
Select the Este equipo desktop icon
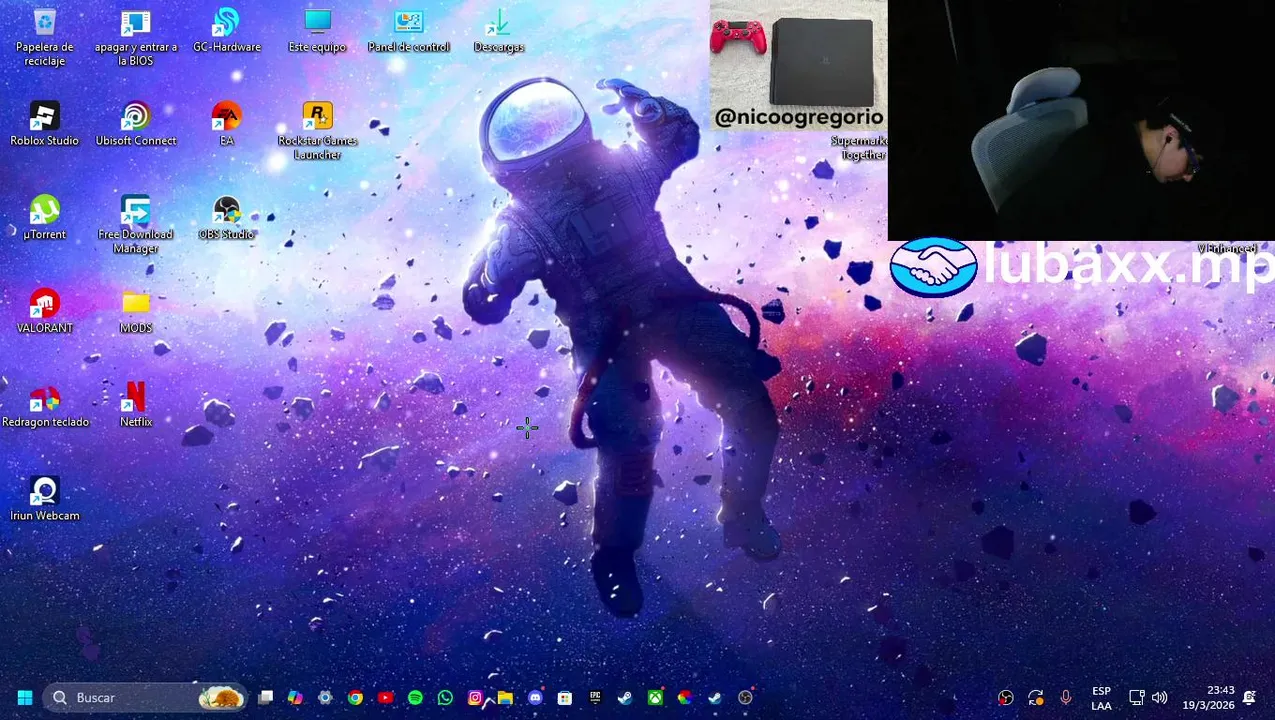(317, 31)
